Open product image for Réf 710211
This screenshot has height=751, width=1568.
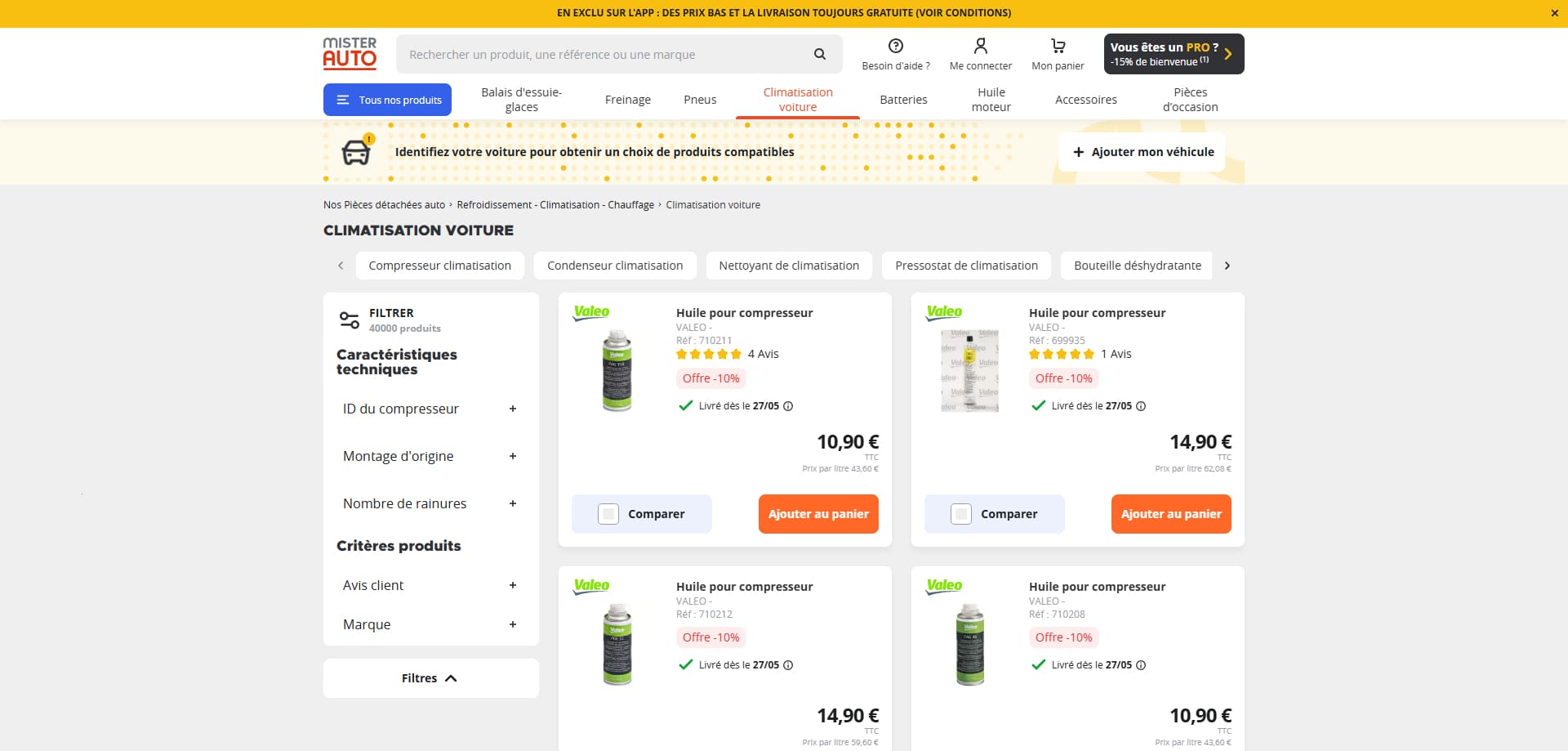click(617, 370)
